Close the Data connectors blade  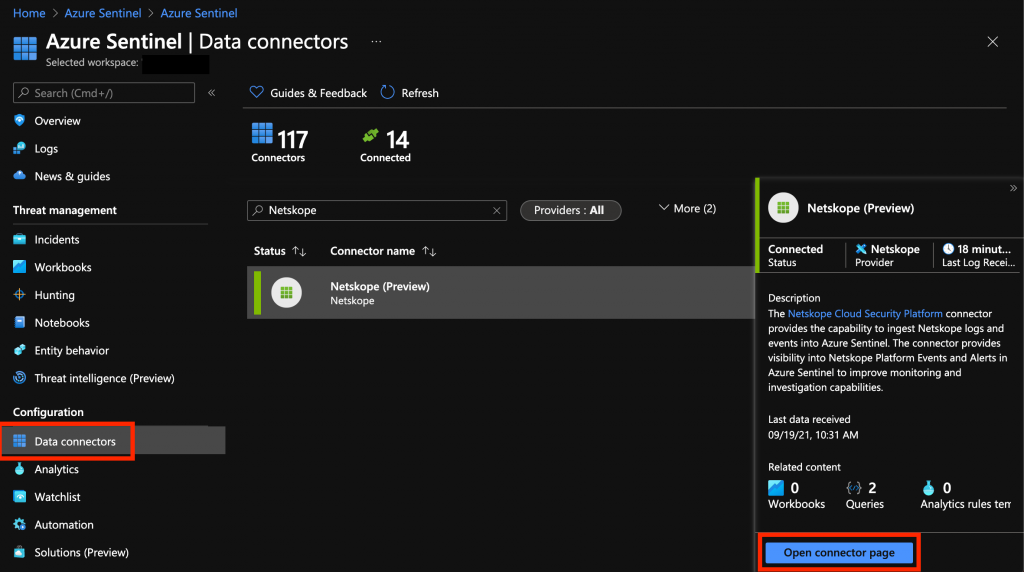(993, 42)
